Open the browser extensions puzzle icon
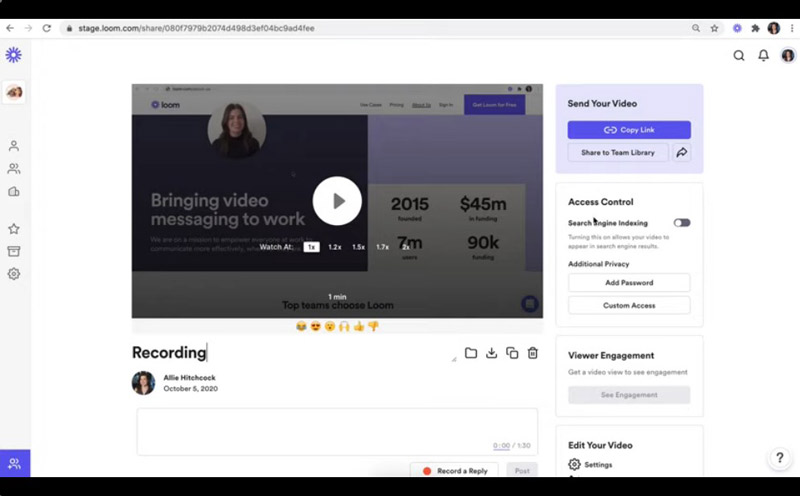 click(x=756, y=29)
